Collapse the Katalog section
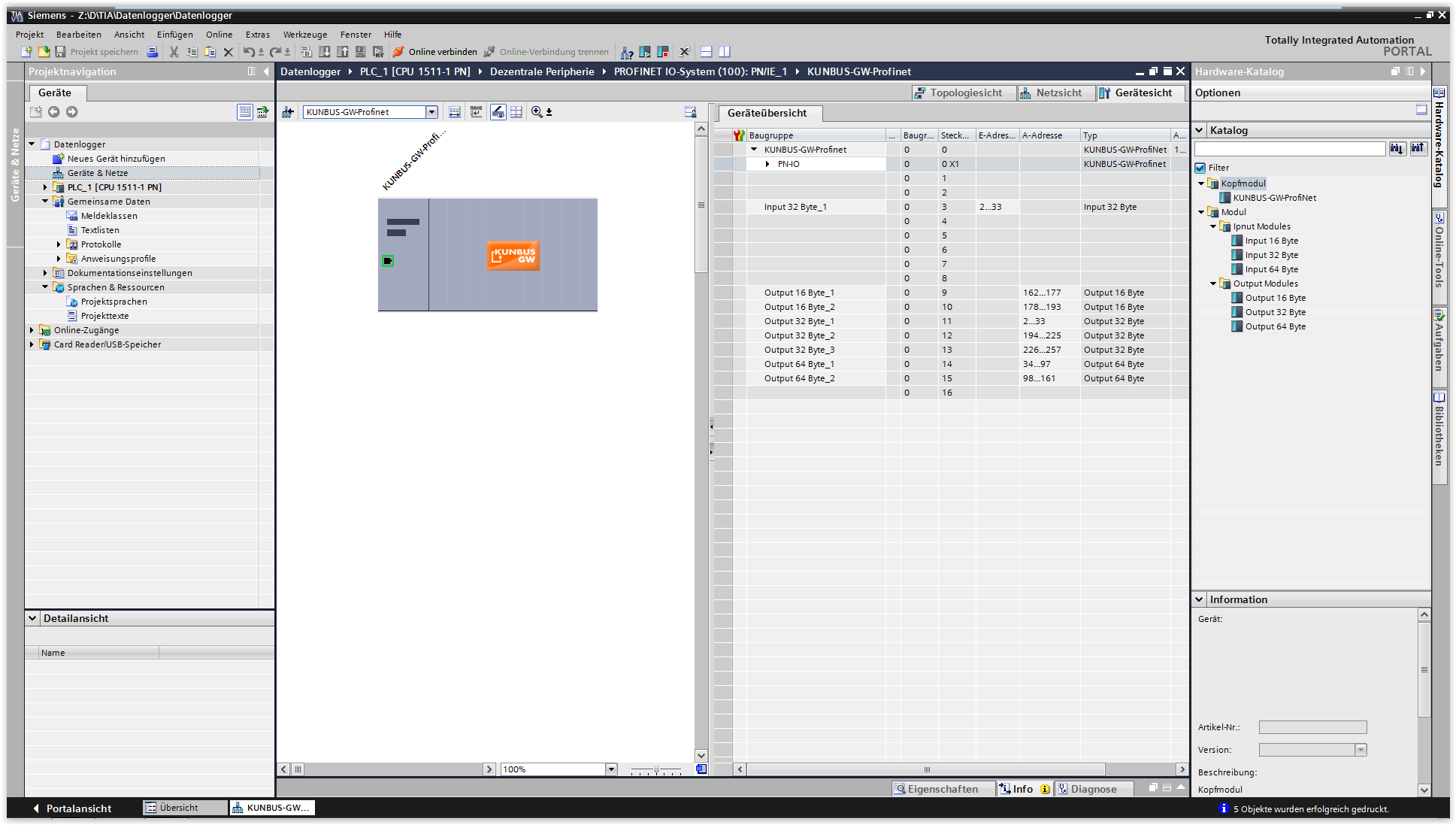The image size is (1456, 825). [x=1200, y=130]
